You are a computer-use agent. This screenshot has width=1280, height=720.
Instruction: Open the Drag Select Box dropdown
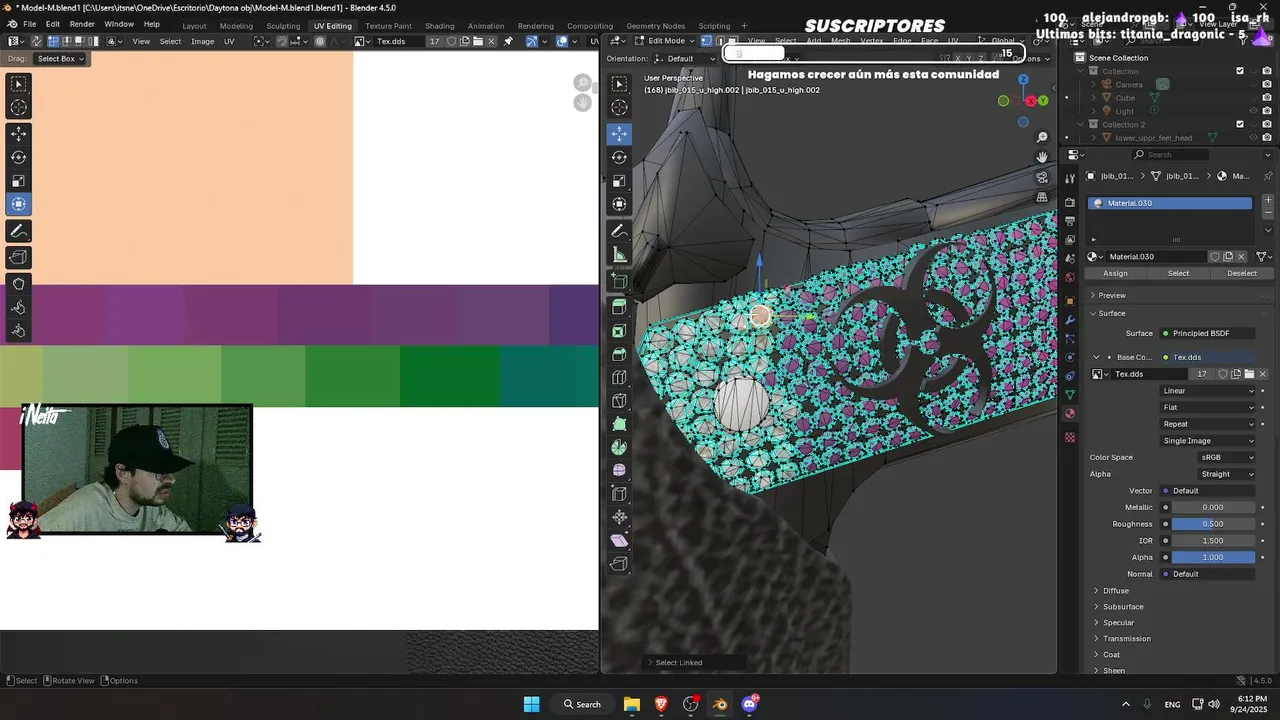(x=60, y=58)
